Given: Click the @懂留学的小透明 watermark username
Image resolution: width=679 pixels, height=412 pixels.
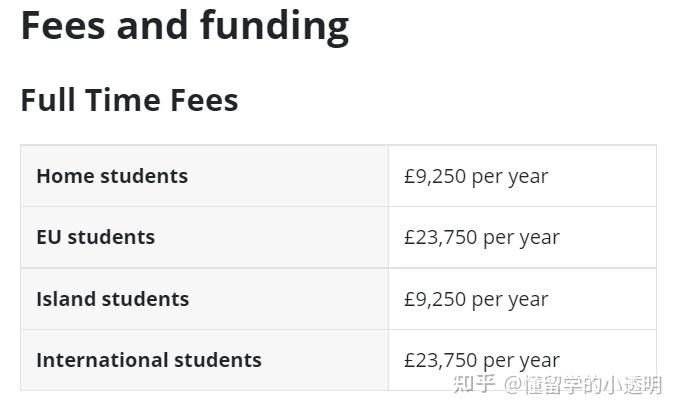Looking at the screenshot, I should tap(582, 385).
